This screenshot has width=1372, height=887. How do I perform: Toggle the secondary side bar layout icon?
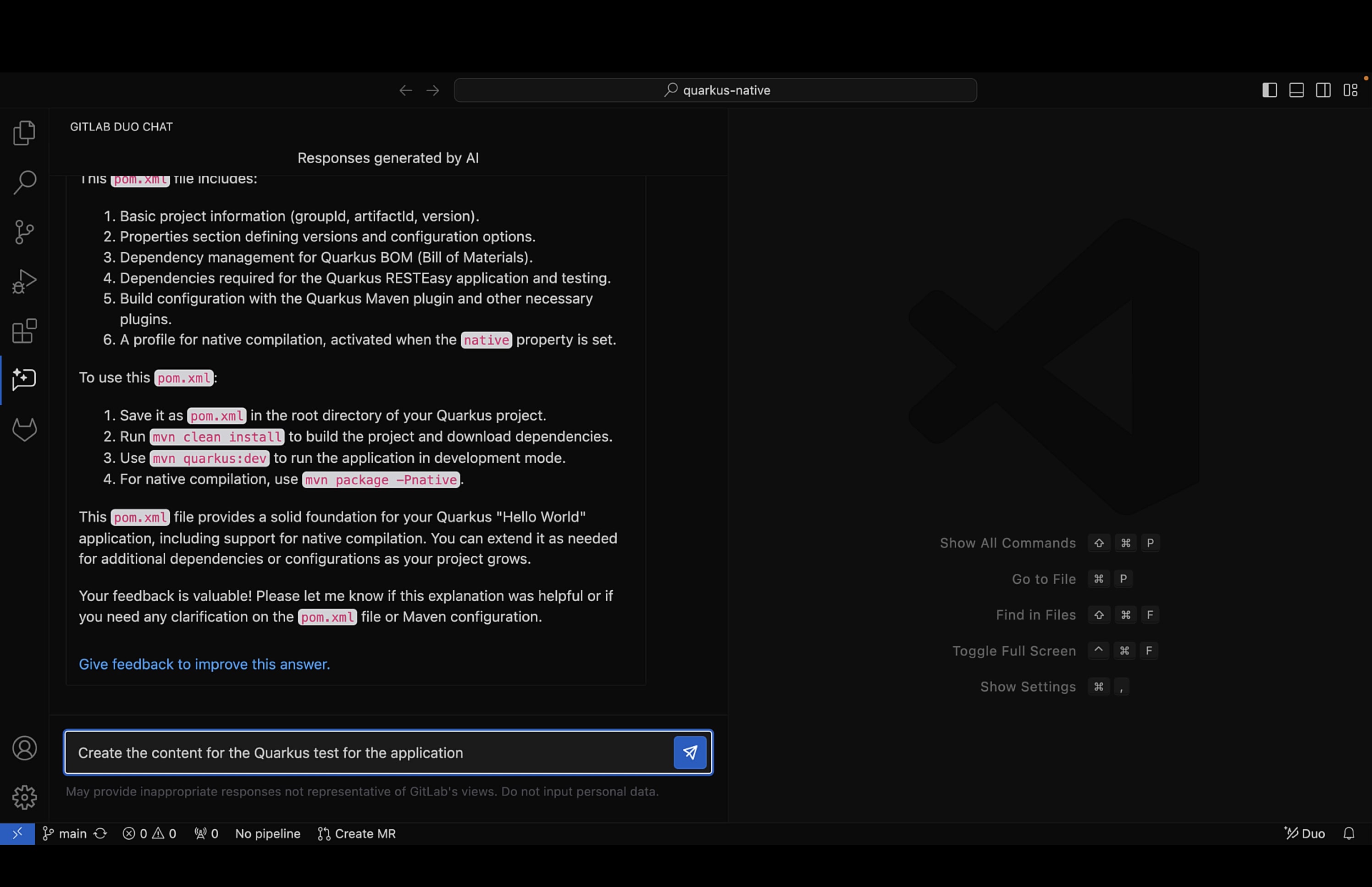pyautogui.click(x=1323, y=90)
